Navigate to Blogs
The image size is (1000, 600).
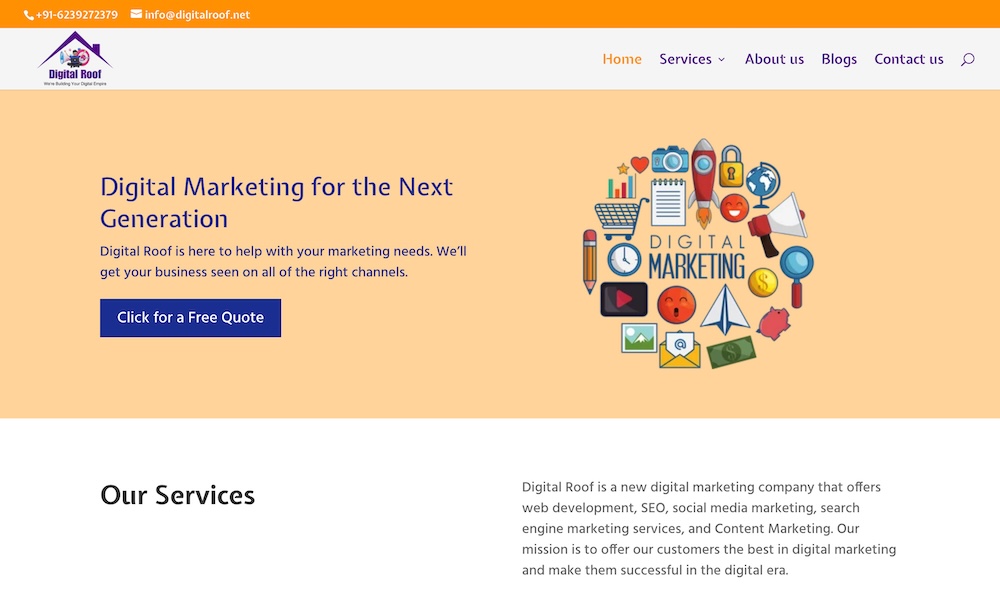pos(839,59)
